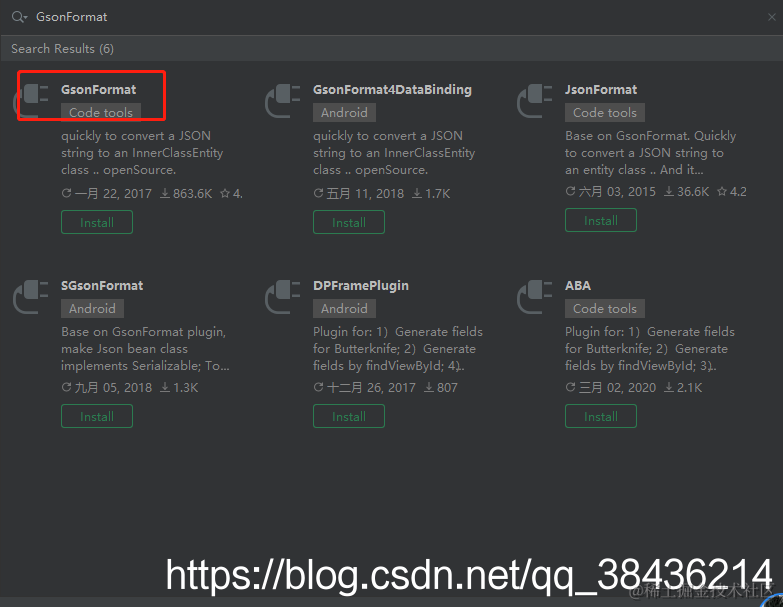The width and height of the screenshot is (783, 607).
Task: Click the GsonFormat4DataBinding description text
Action: click(394, 153)
